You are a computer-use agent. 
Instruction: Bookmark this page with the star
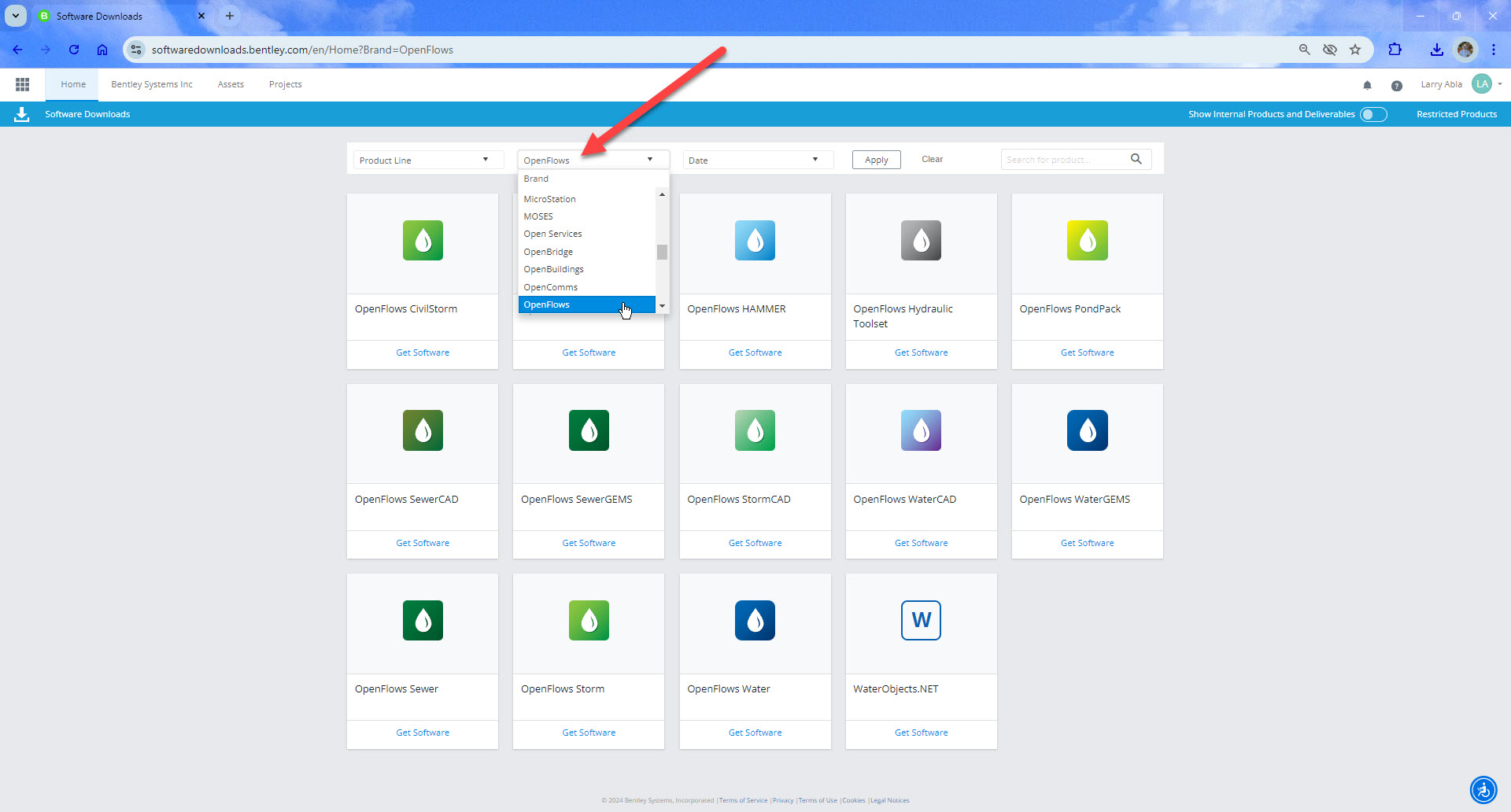(x=1355, y=50)
